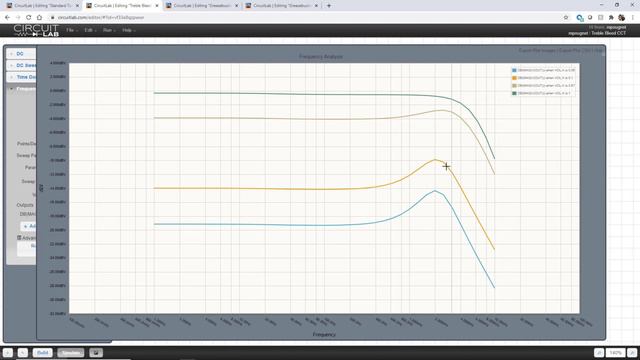Click blue legend swatch for first trace
Screen dimensions: 640x360
point(514,70)
